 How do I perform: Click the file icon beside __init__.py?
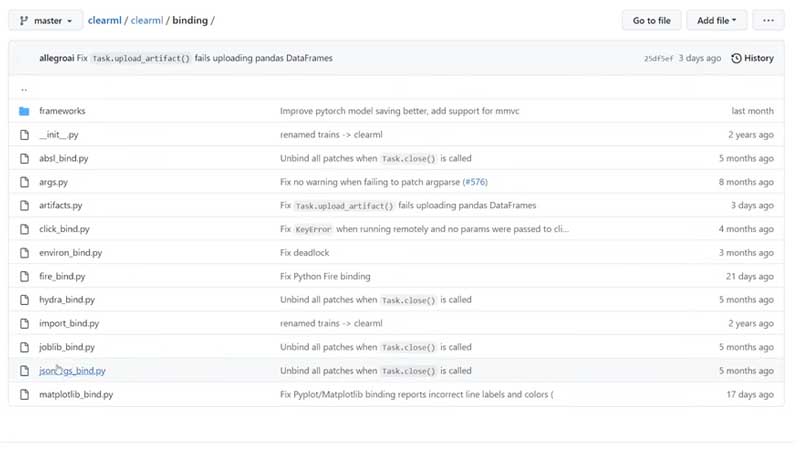(x=24, y=135)
